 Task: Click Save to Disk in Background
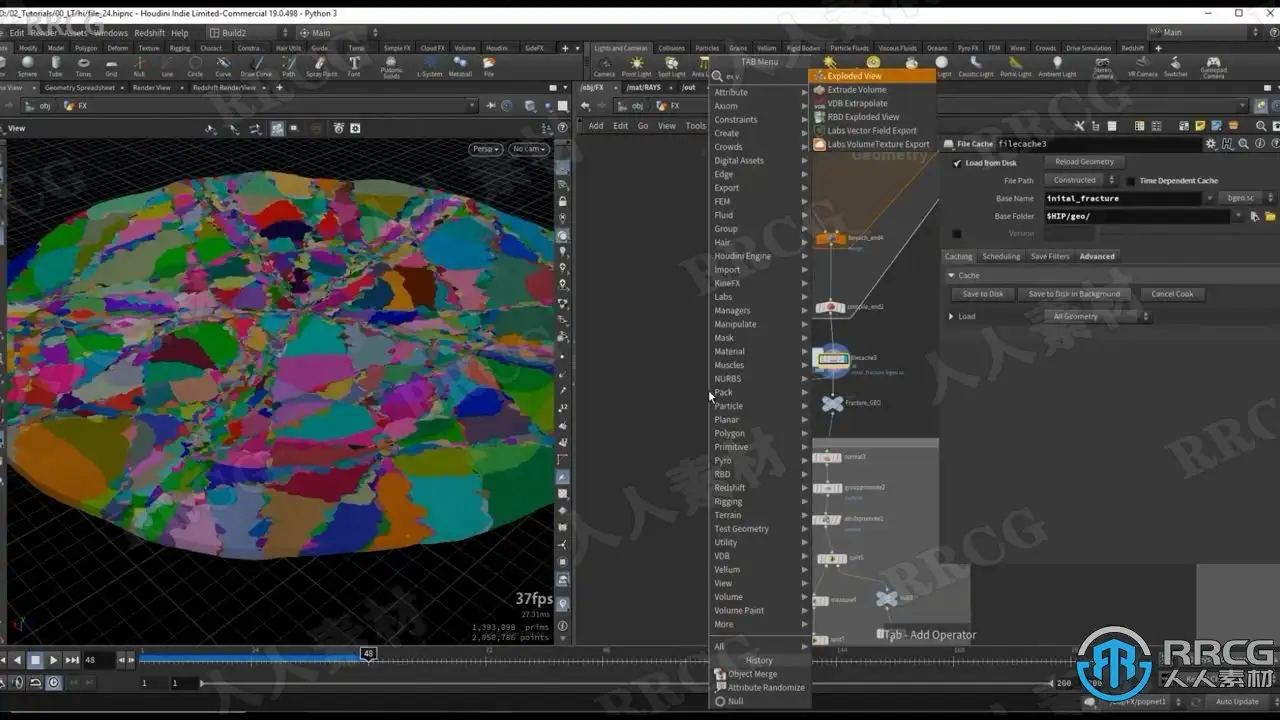pos(1074,294)
